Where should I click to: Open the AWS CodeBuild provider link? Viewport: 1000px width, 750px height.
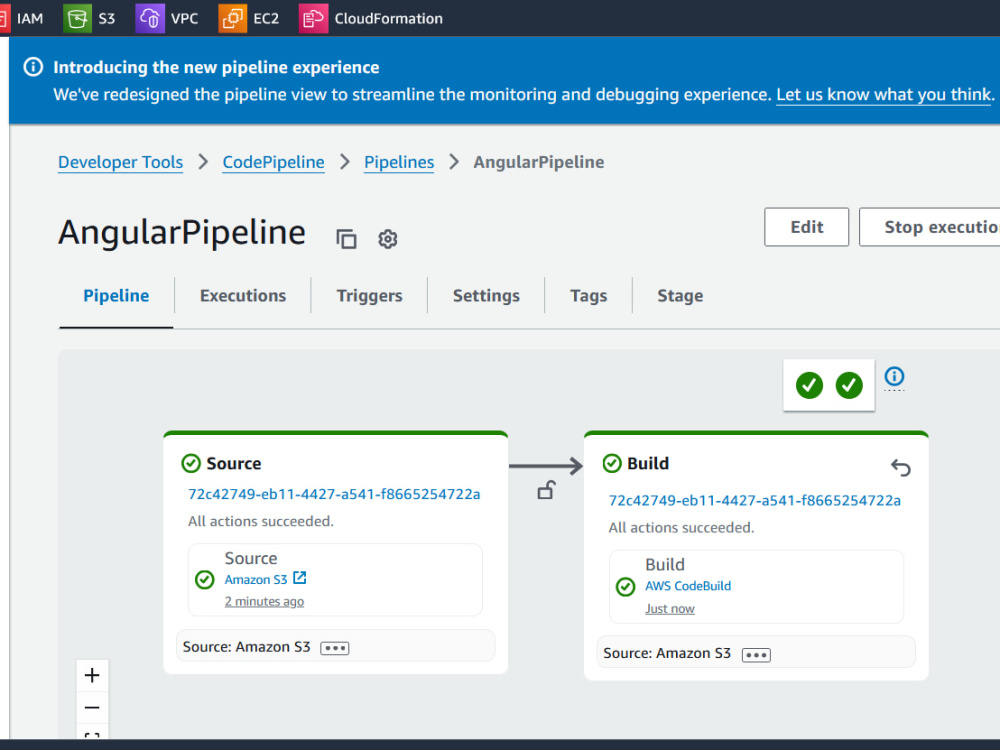pos(688,586)
